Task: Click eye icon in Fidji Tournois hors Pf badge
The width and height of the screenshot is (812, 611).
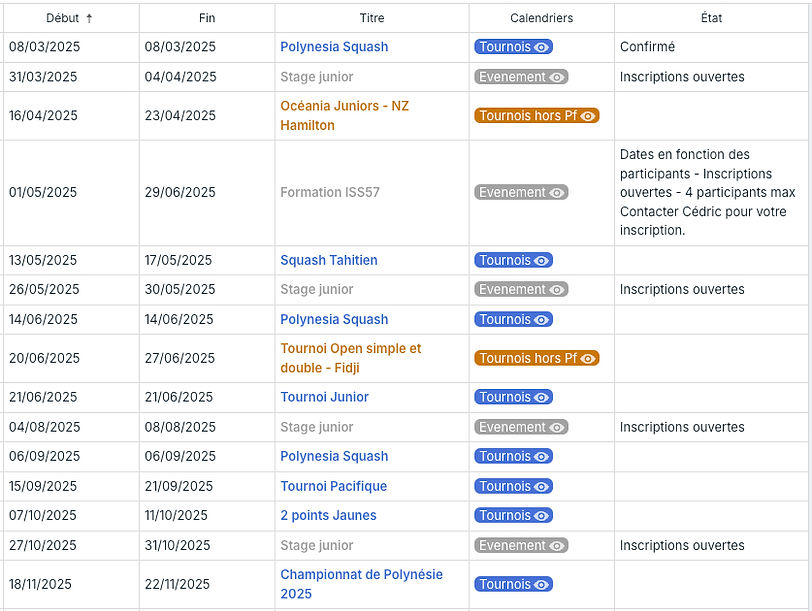Action: (x=588, y=358)
